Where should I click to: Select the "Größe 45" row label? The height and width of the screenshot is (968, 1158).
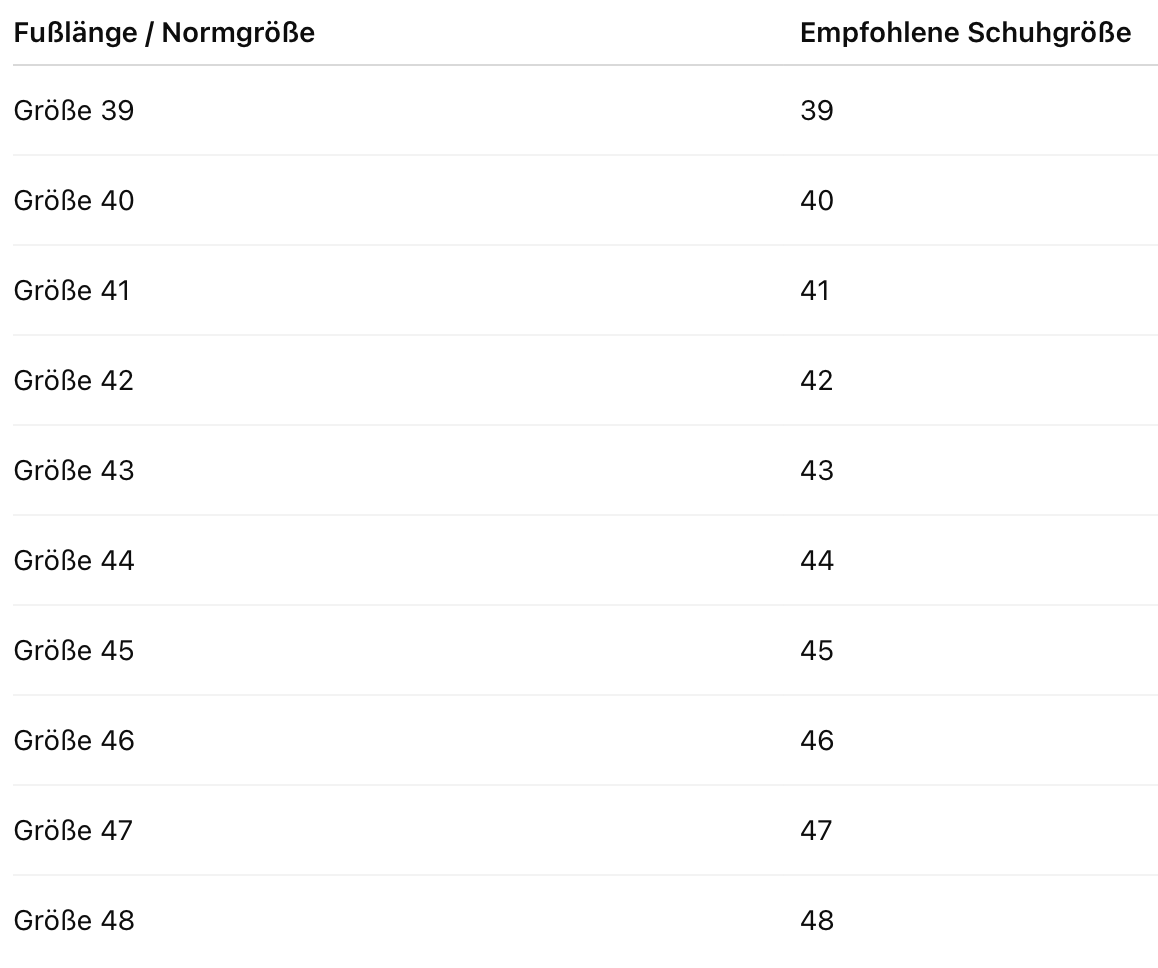pyautogui.click(x=74, y=651)
